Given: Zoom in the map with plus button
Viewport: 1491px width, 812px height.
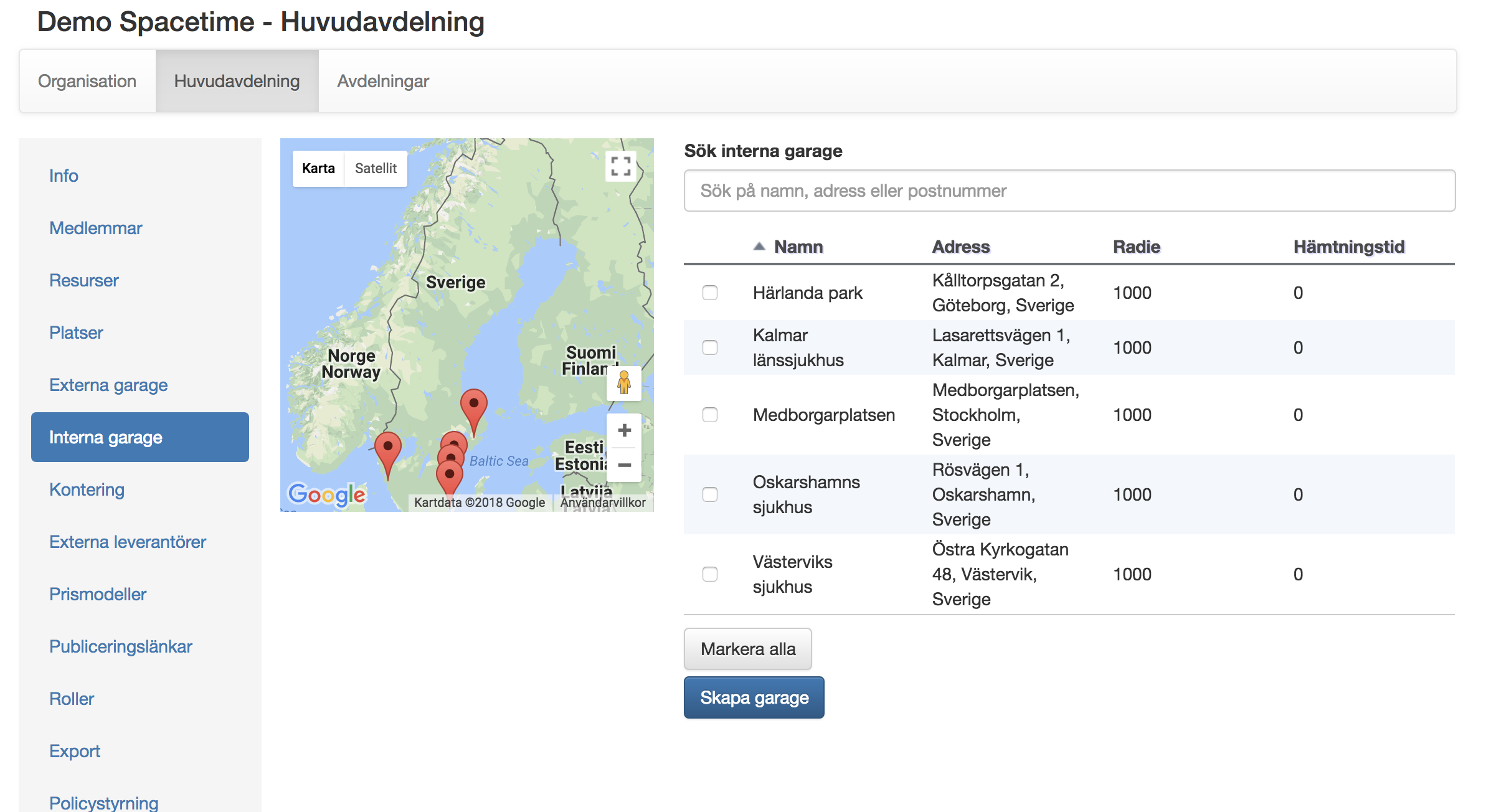Looking at the screenshot, I should click(624, 430).
